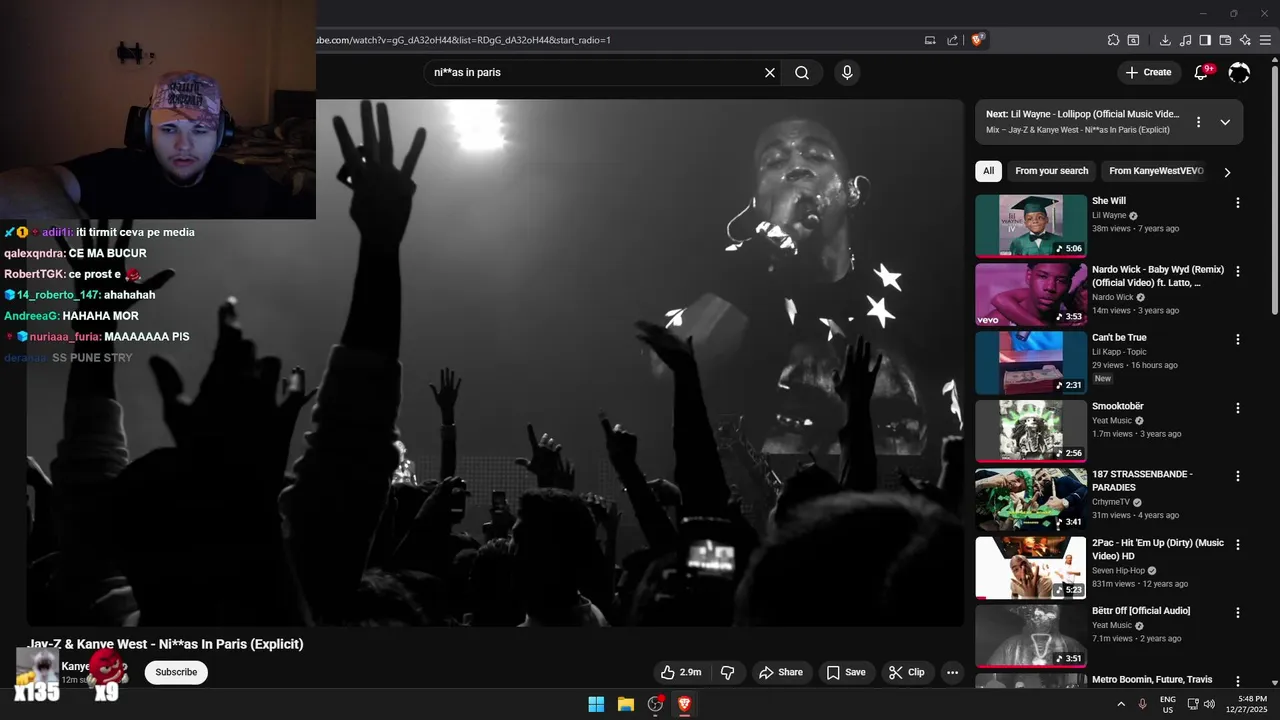Click the install app icon in address bar
This screenshot has height=720, width=1280.
[x=930, y=40]
